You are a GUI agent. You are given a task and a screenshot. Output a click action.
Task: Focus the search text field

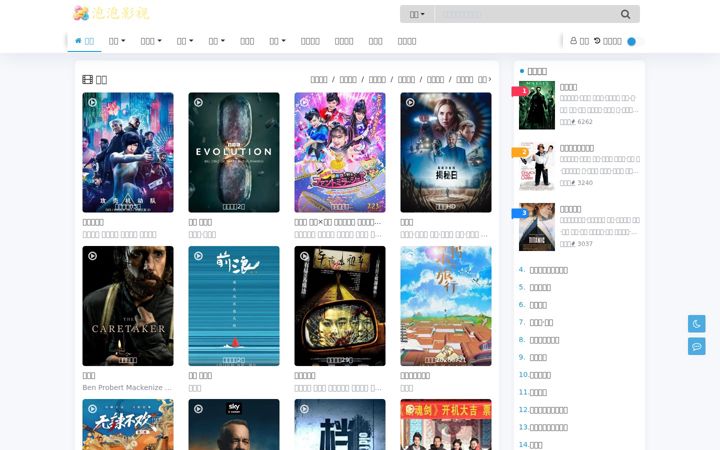(523, 14)
